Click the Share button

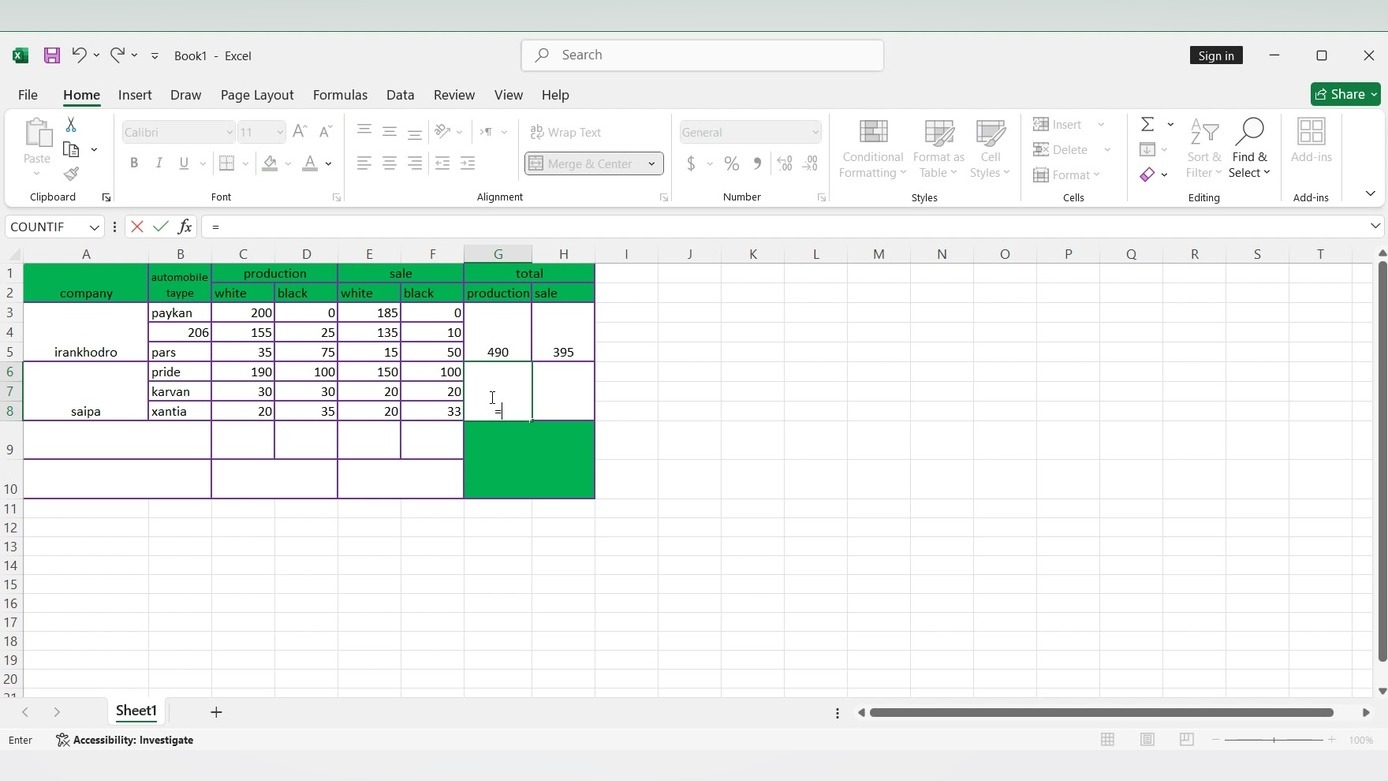click(1346, 94)
